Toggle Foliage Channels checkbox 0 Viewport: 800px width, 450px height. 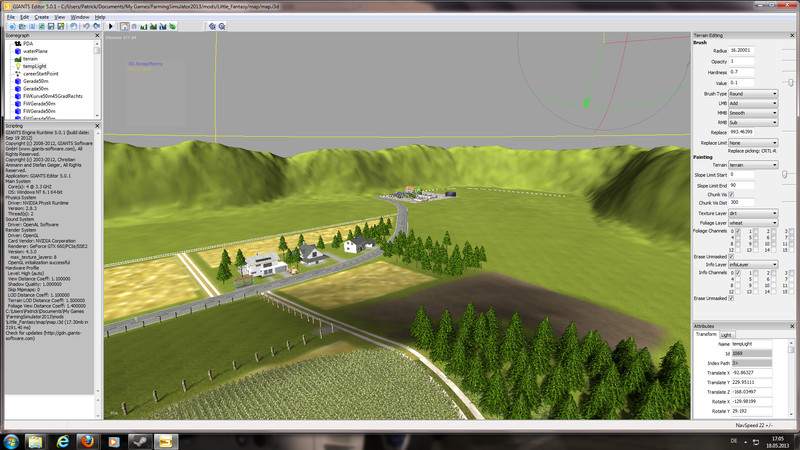point(738,231)
